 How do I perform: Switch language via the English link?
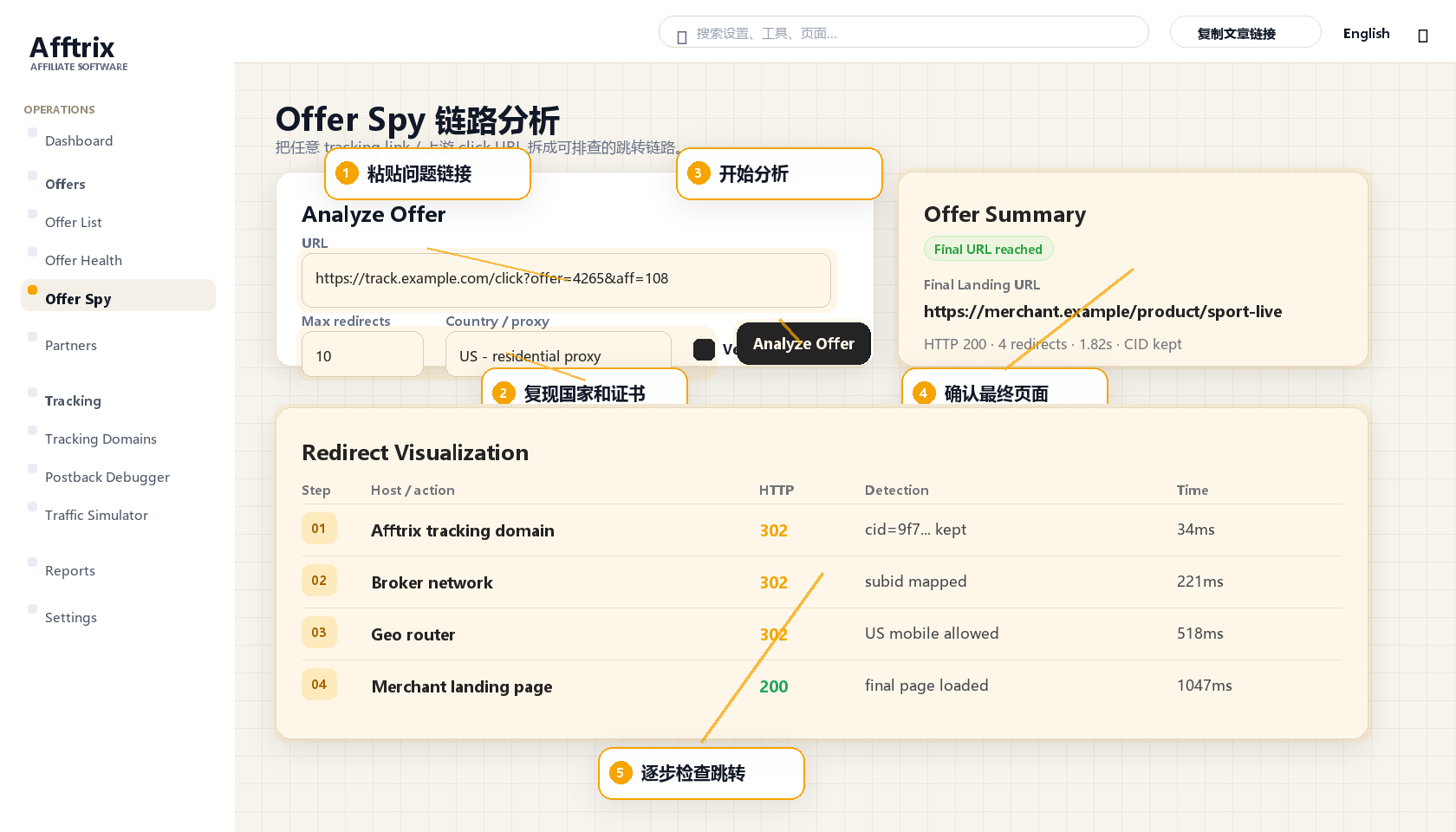tap(1366, 33)
